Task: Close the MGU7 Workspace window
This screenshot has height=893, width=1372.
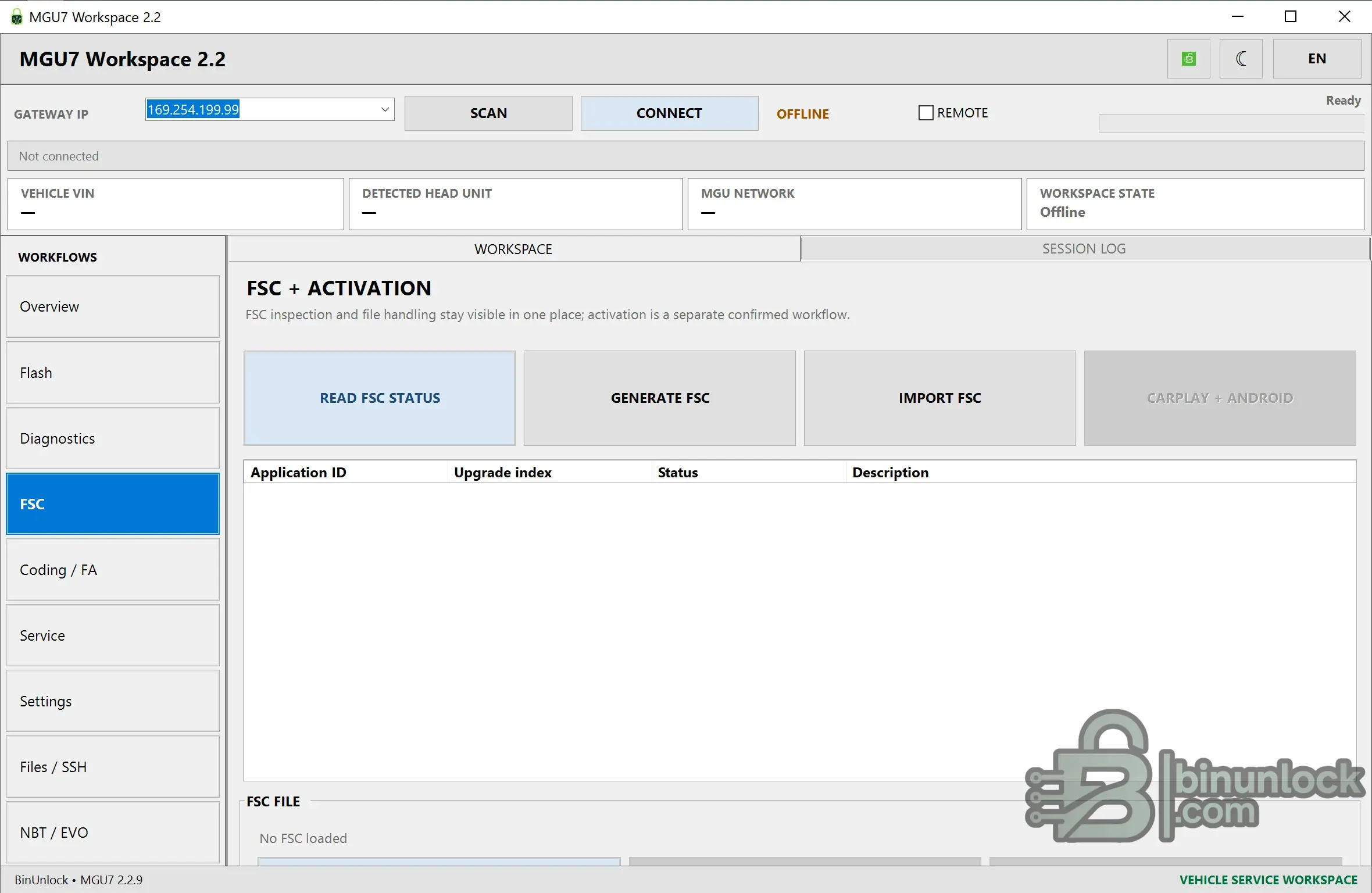Action: [x=1345, y=17]
